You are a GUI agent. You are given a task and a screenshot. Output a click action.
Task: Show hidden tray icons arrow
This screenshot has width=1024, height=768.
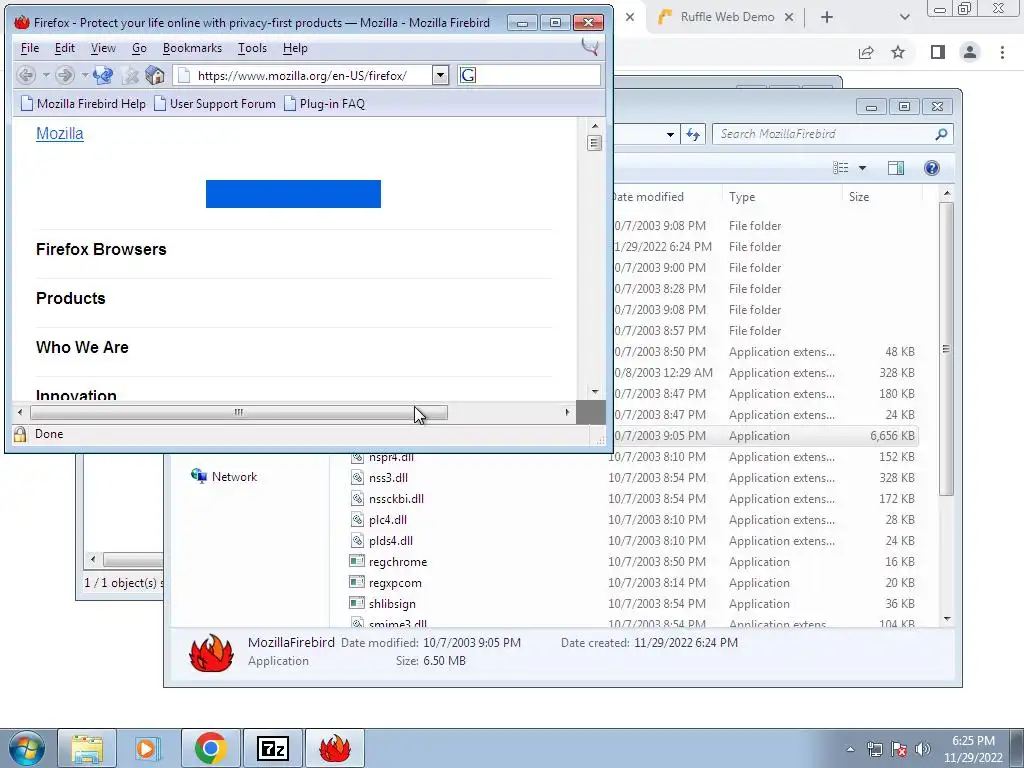850,749
